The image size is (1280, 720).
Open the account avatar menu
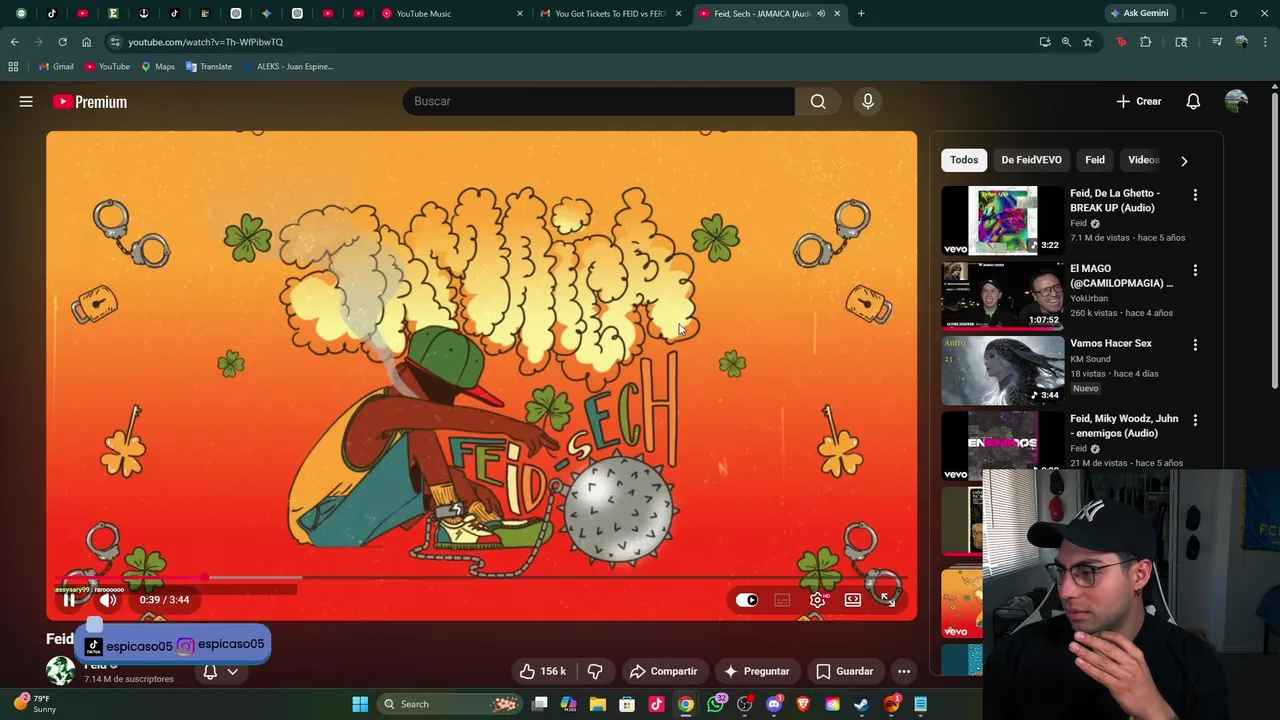click(1236, 101)
